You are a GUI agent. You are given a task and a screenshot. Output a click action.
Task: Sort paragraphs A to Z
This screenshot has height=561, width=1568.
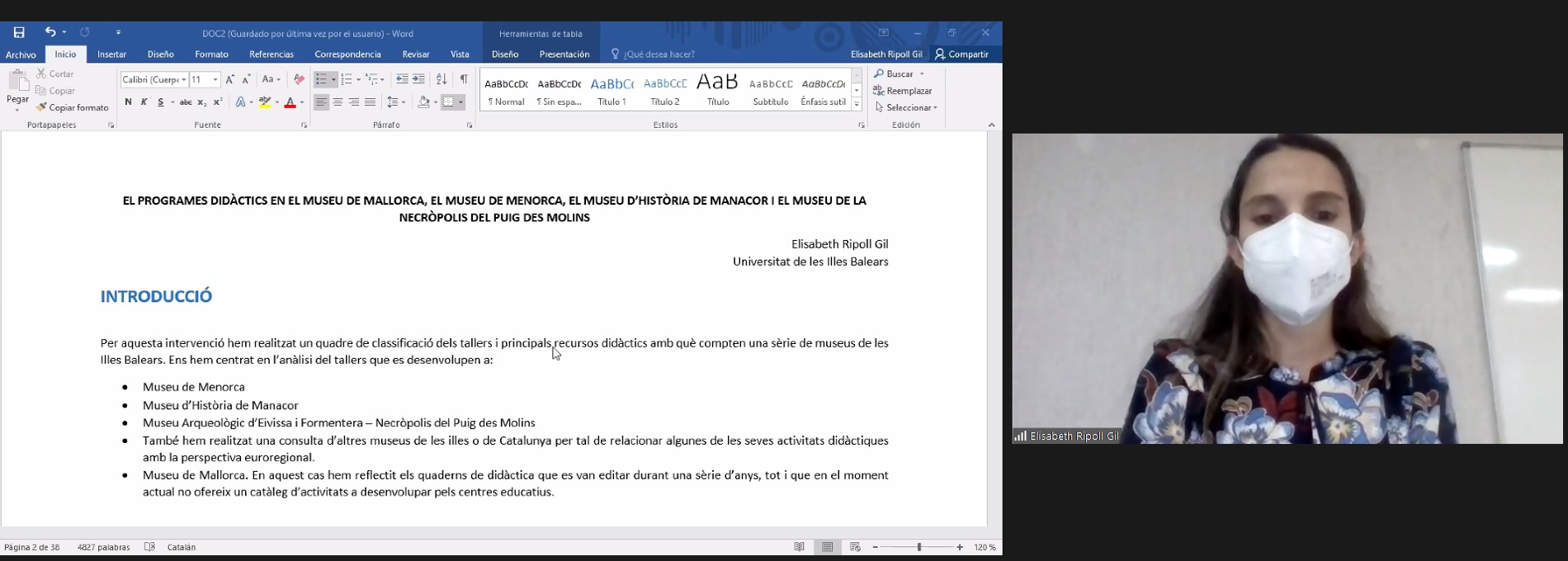pos(442,79)
